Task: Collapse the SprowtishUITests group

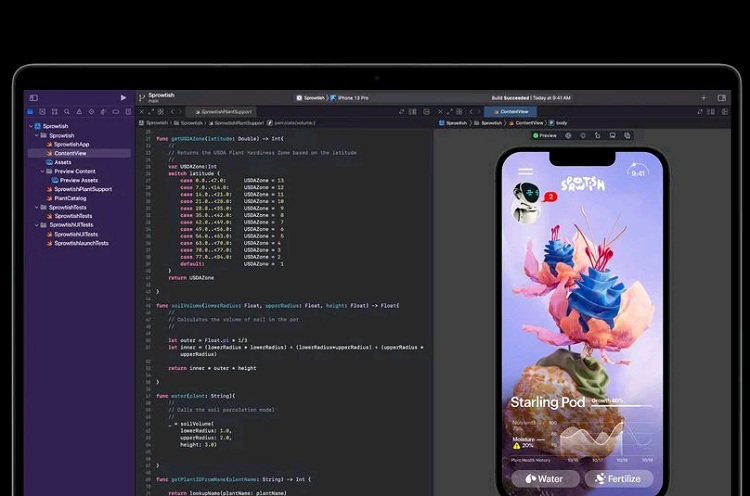Action: [36, 225]
